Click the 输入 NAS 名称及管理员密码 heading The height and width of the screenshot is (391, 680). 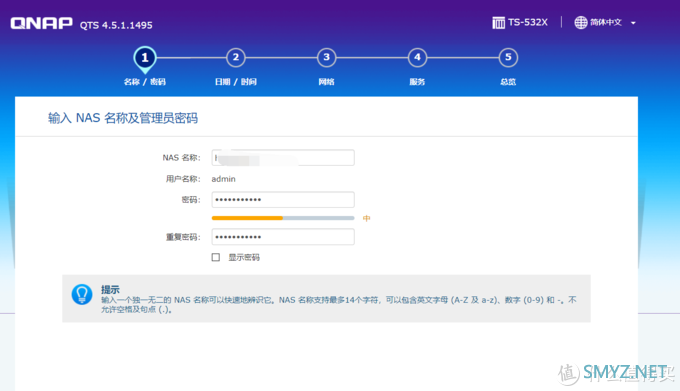(x=123, y=118)
